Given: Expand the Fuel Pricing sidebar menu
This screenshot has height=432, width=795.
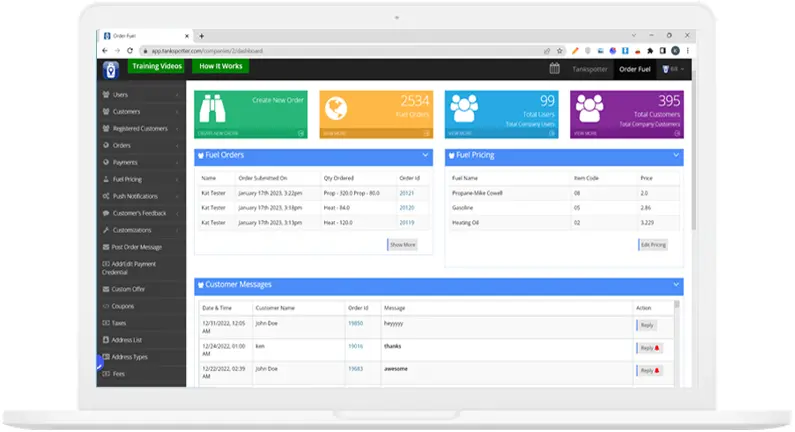Looking at the screenshot, I should [141, 179].
